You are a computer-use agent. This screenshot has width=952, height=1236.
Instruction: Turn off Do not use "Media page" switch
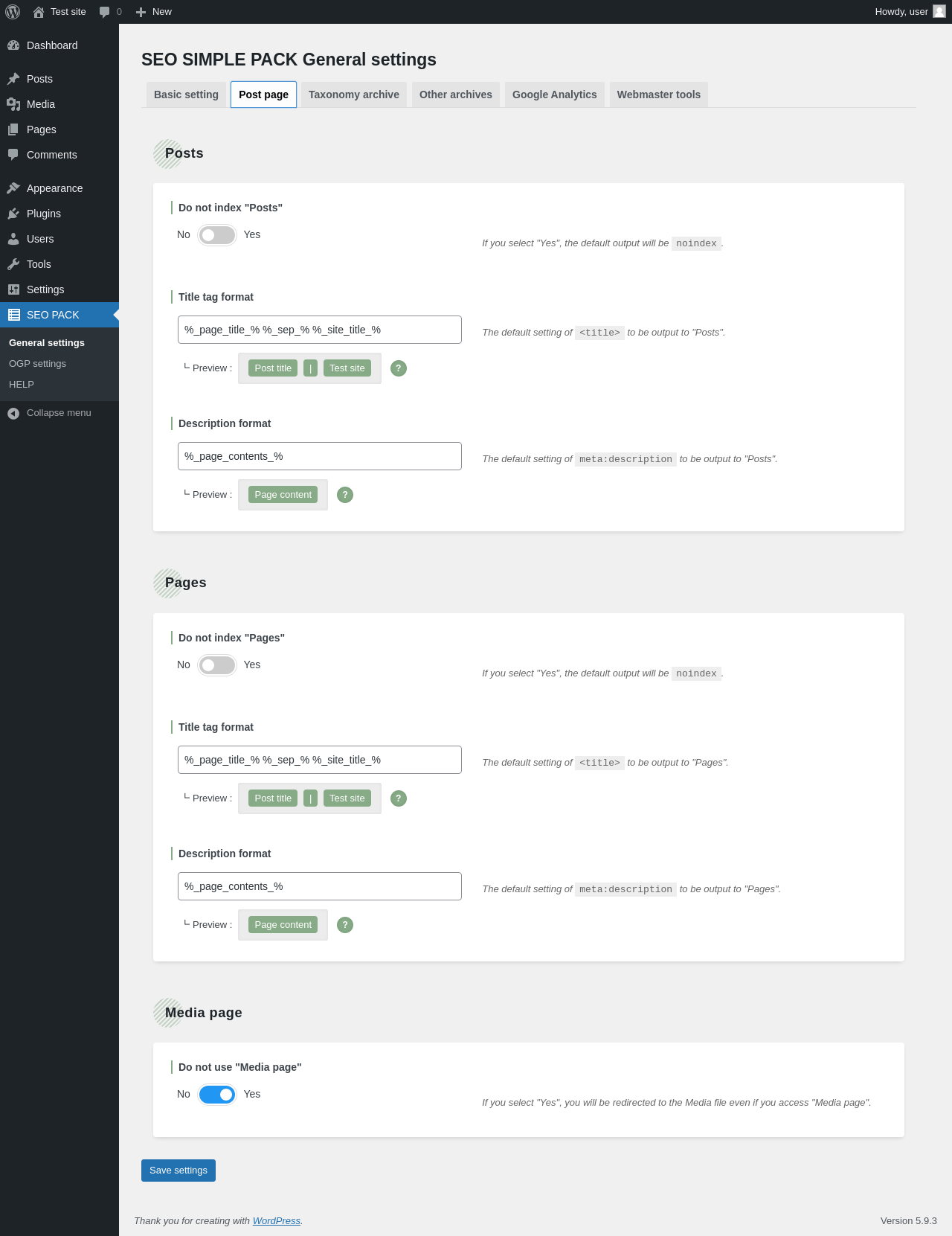pyautogui.click(x=217, y=1095)
